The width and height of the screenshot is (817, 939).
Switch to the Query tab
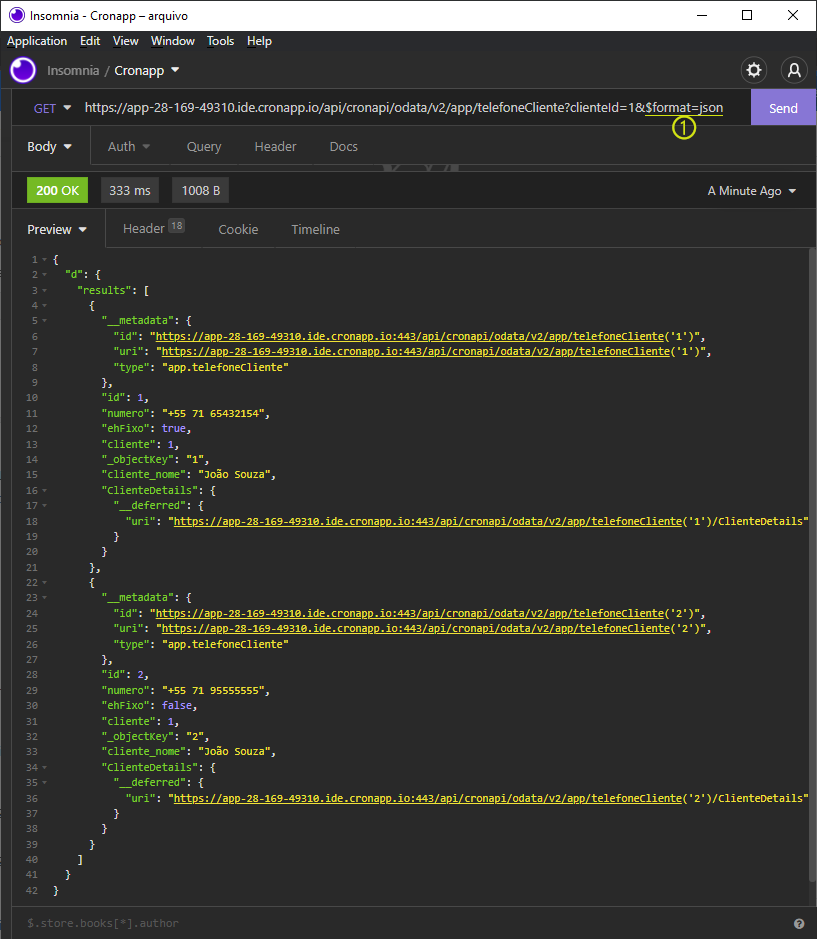click(204, 147)
